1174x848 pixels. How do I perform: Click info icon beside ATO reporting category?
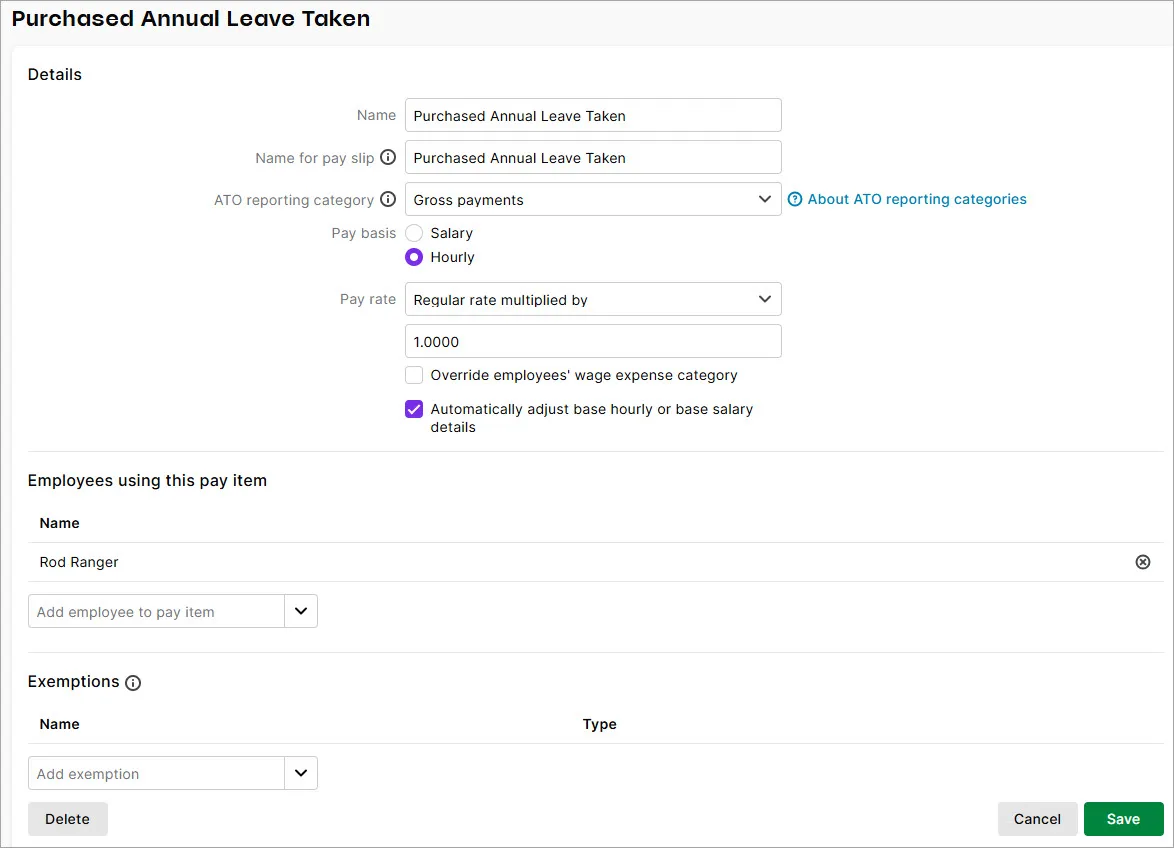pyautogui.click(x=388, y=200)
